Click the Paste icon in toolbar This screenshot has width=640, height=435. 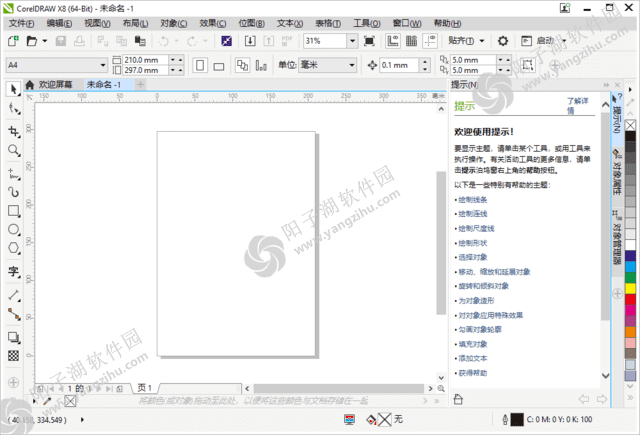click(x=140, y=41)
